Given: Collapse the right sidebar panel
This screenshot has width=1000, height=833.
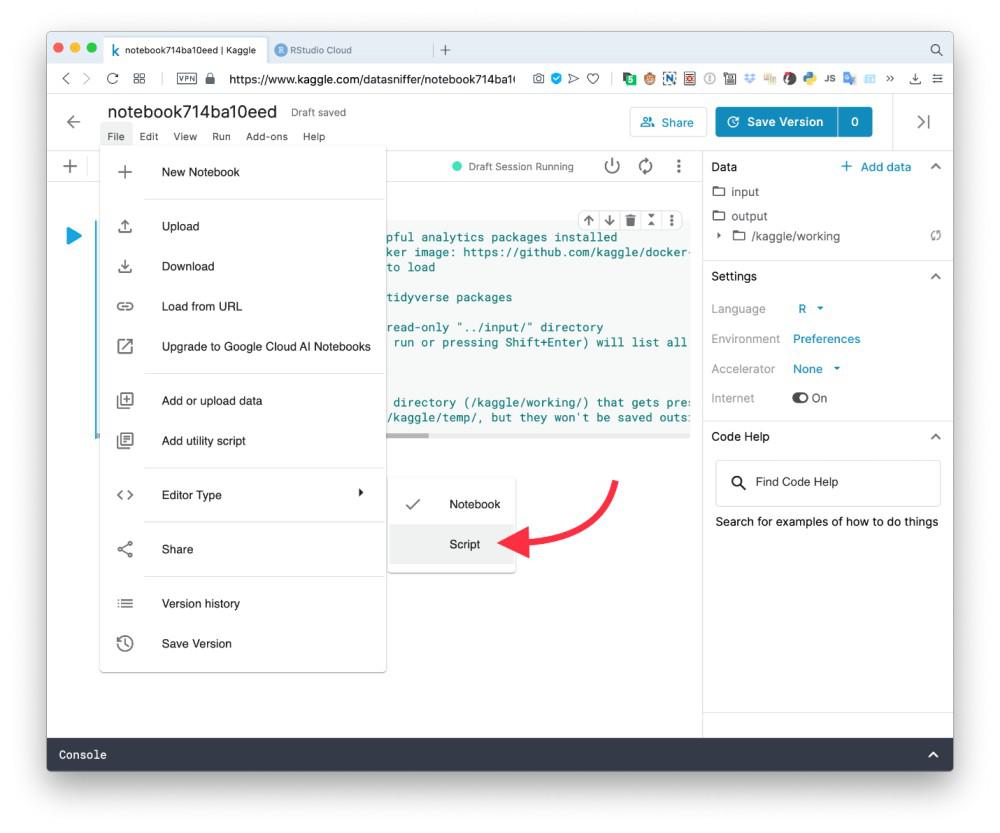Looking at the screenshot, I should (x=923, y=122).
